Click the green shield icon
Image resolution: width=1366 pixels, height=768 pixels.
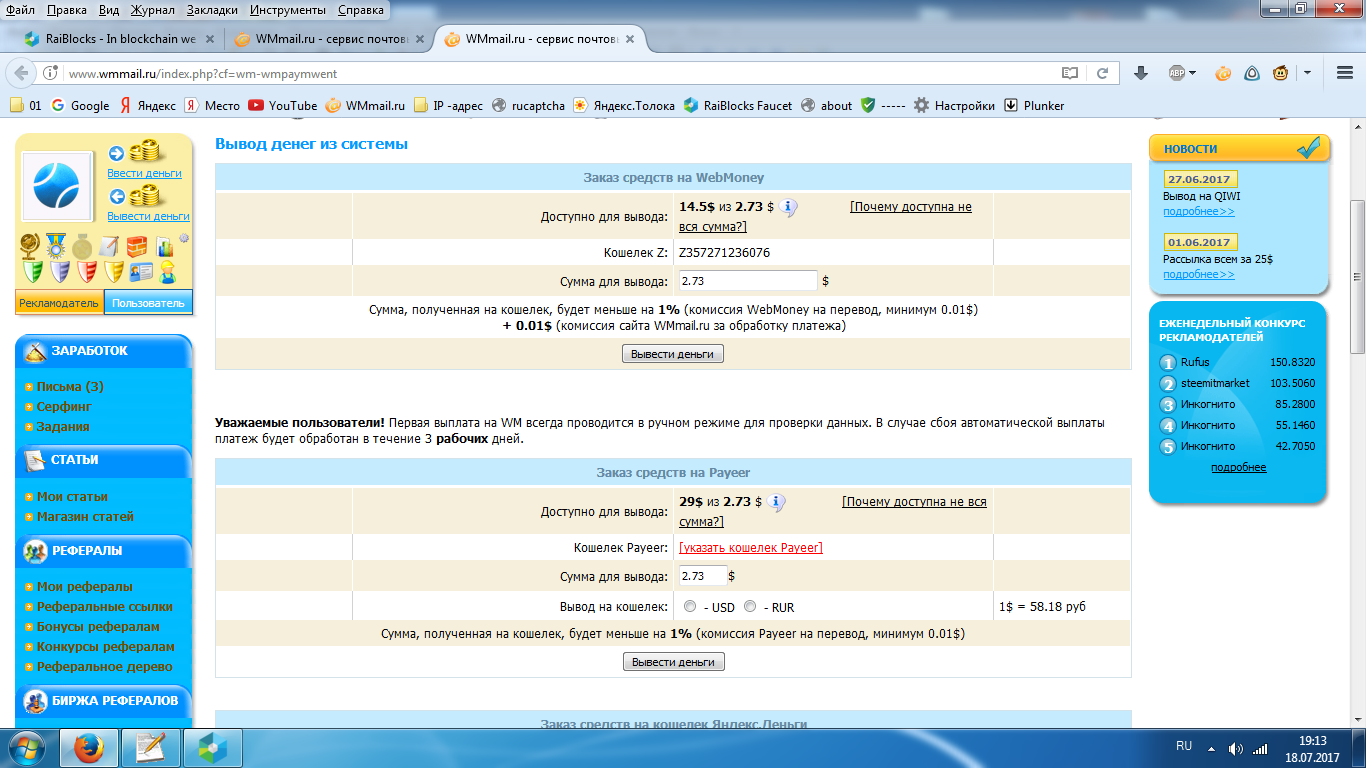tap(33, 272)
